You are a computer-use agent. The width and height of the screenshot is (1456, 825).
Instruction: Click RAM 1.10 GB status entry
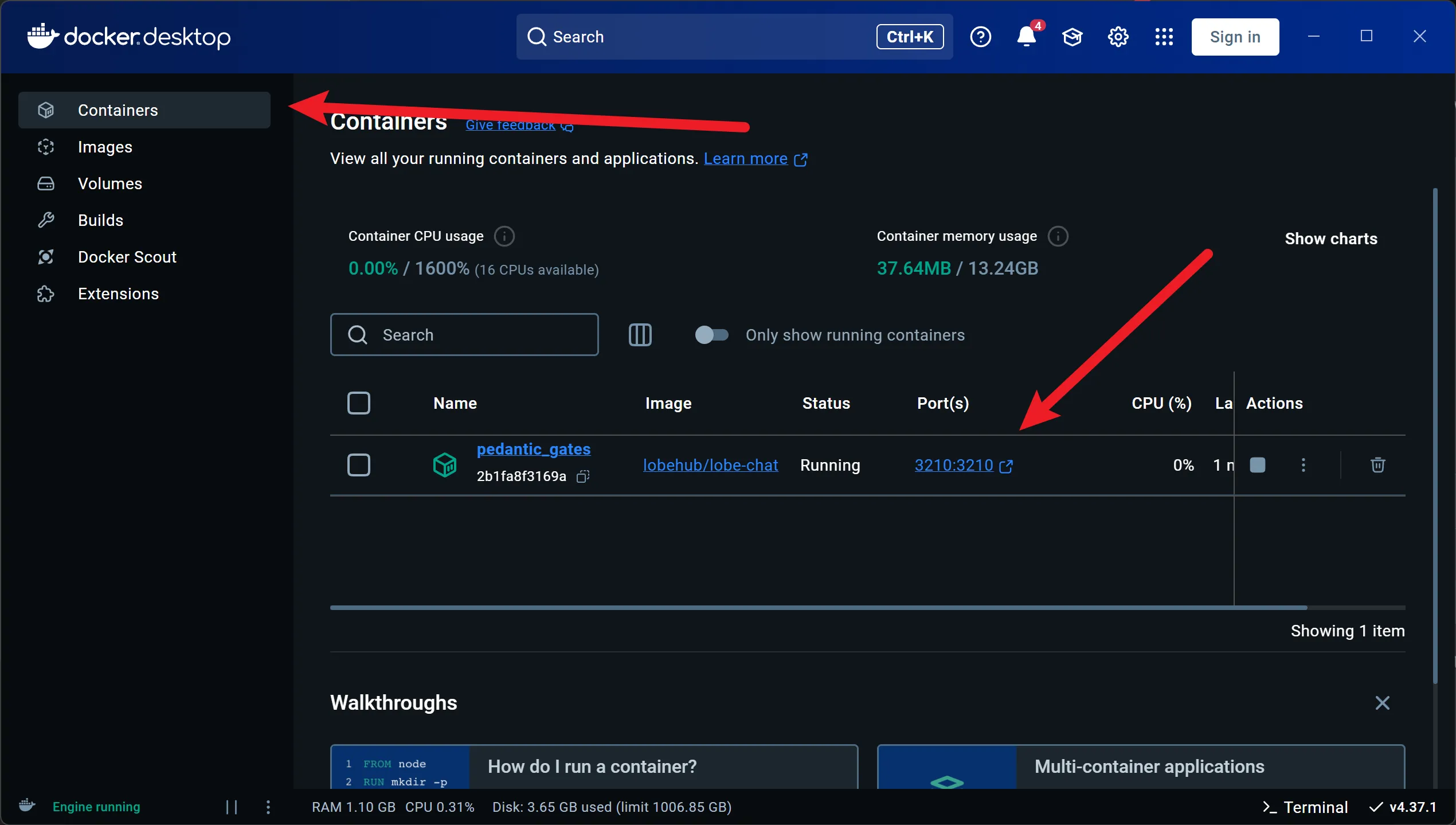[354, 807]
